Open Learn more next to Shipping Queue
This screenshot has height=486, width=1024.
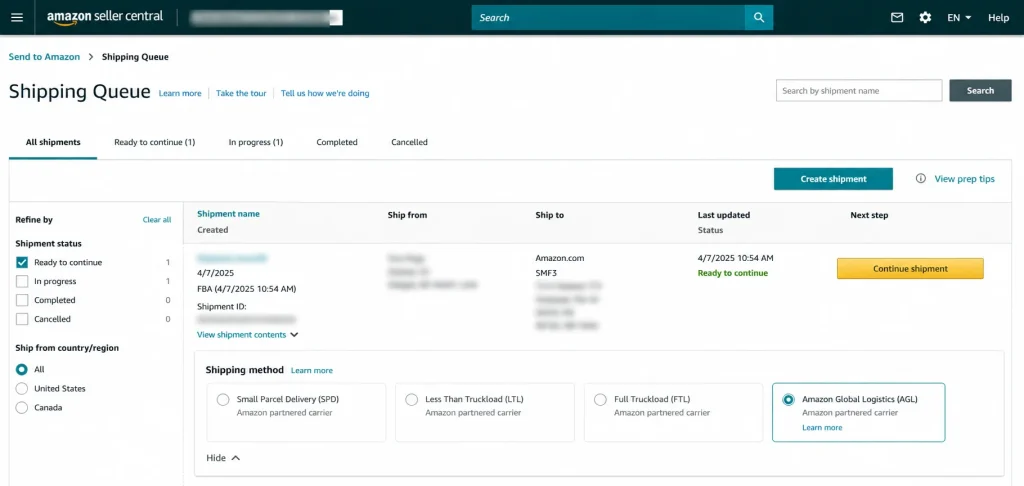click(x=180, y=93)
